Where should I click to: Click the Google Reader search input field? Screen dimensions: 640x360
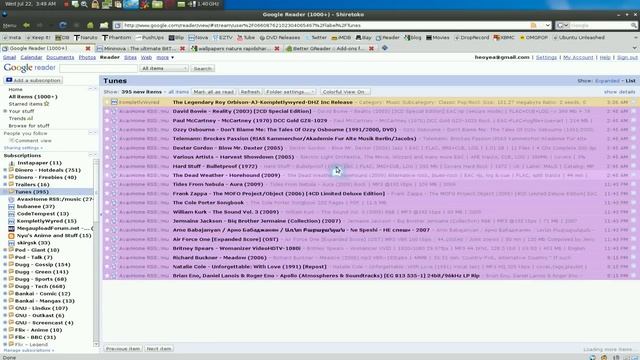tap(98, 69)
